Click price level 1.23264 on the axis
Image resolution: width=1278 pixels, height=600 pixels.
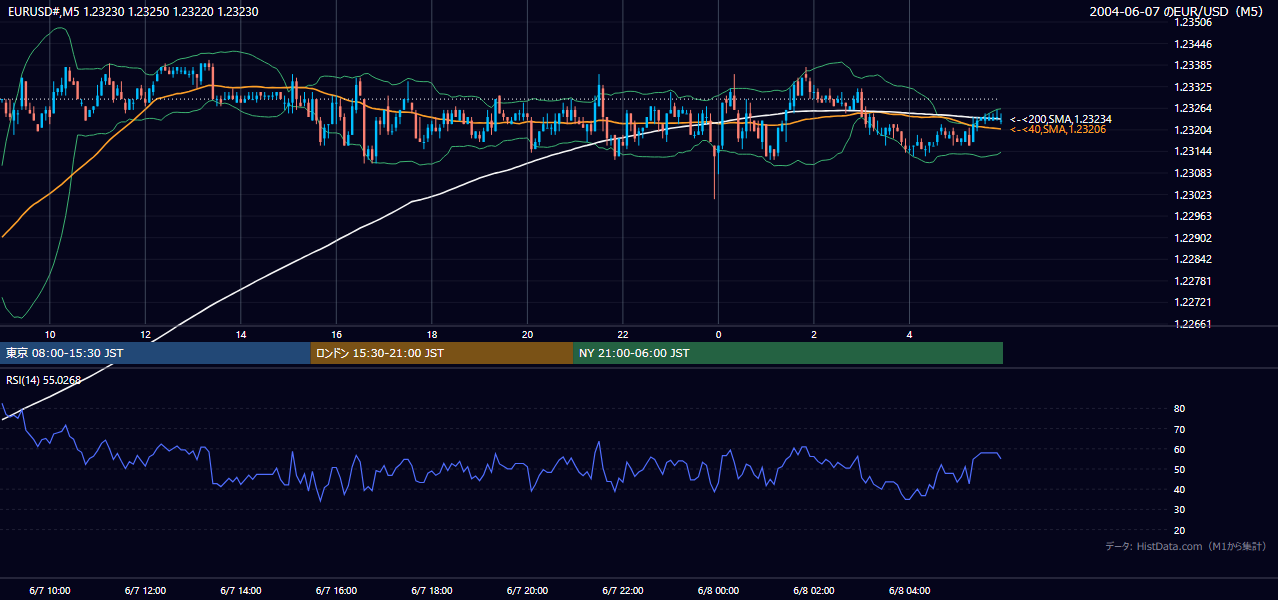1192,108
